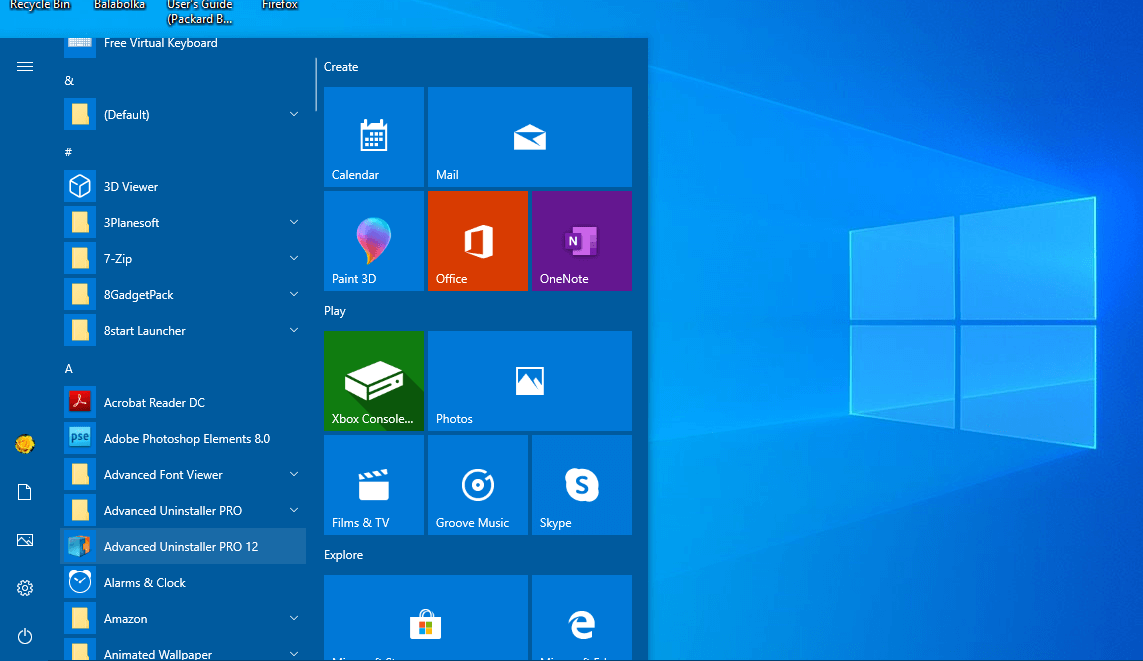Launch Adobe Photoshop Elements 8.0 icon
Image resolution: width=1143 pixels, height=661 pixels.
click(79, 438)
